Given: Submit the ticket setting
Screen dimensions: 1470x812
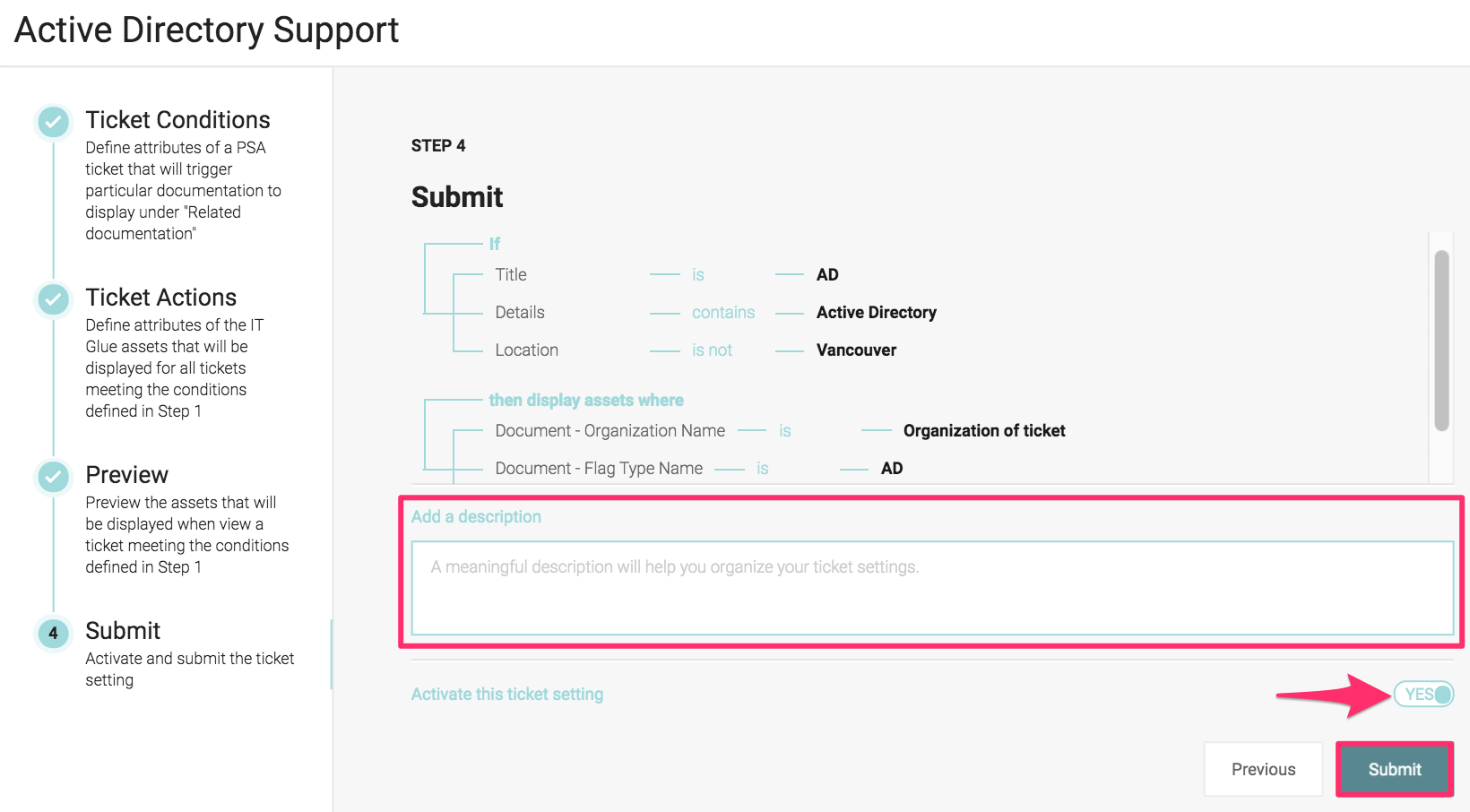Looking at the screenshot, I should (x=1394, y=769).
